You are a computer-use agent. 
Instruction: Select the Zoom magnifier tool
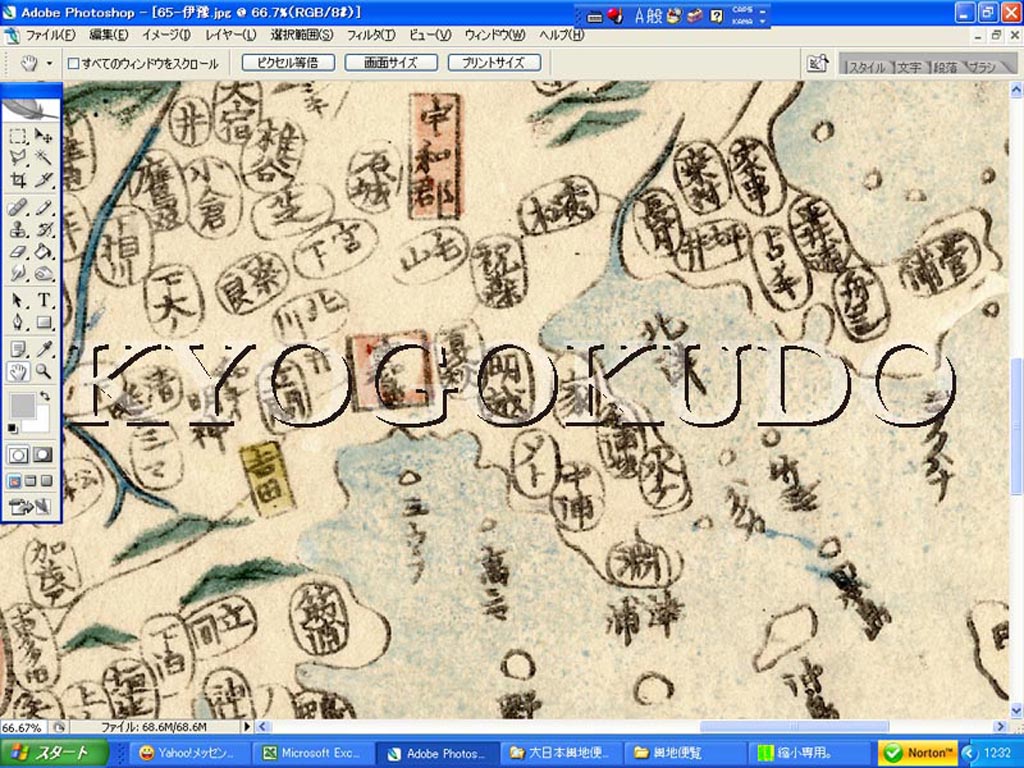(x=43, y=372)
